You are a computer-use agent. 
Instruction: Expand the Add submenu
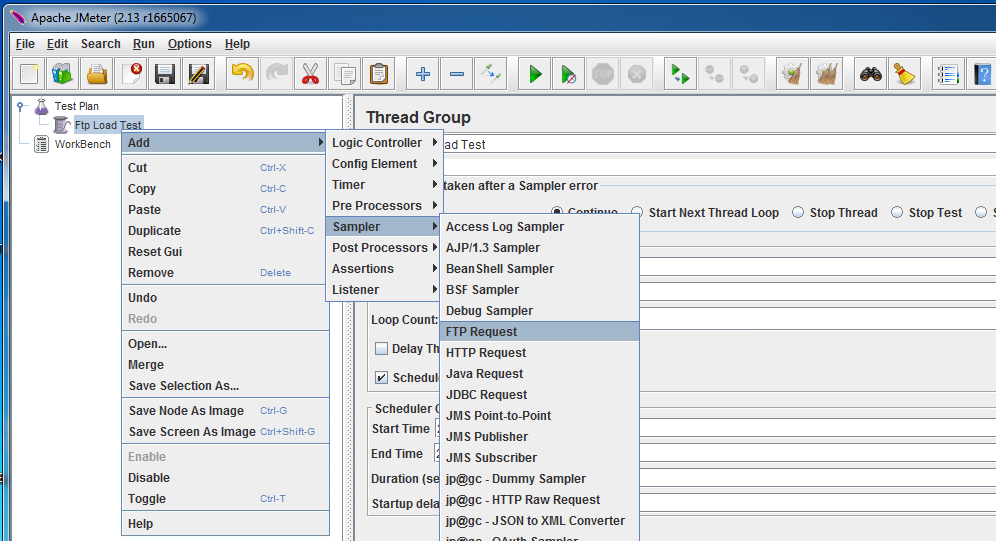coord(225,143)
